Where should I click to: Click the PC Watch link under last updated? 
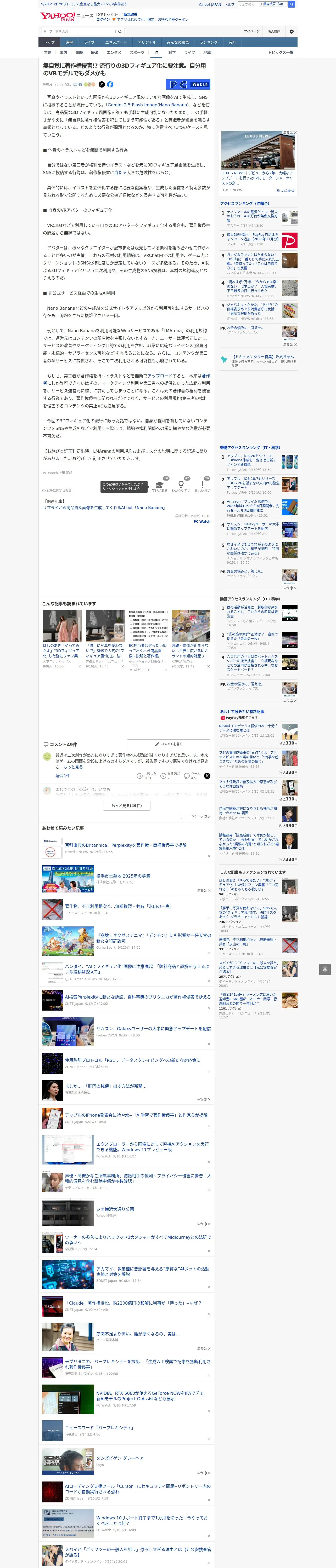pyautogui.click(x=202, y=521)
